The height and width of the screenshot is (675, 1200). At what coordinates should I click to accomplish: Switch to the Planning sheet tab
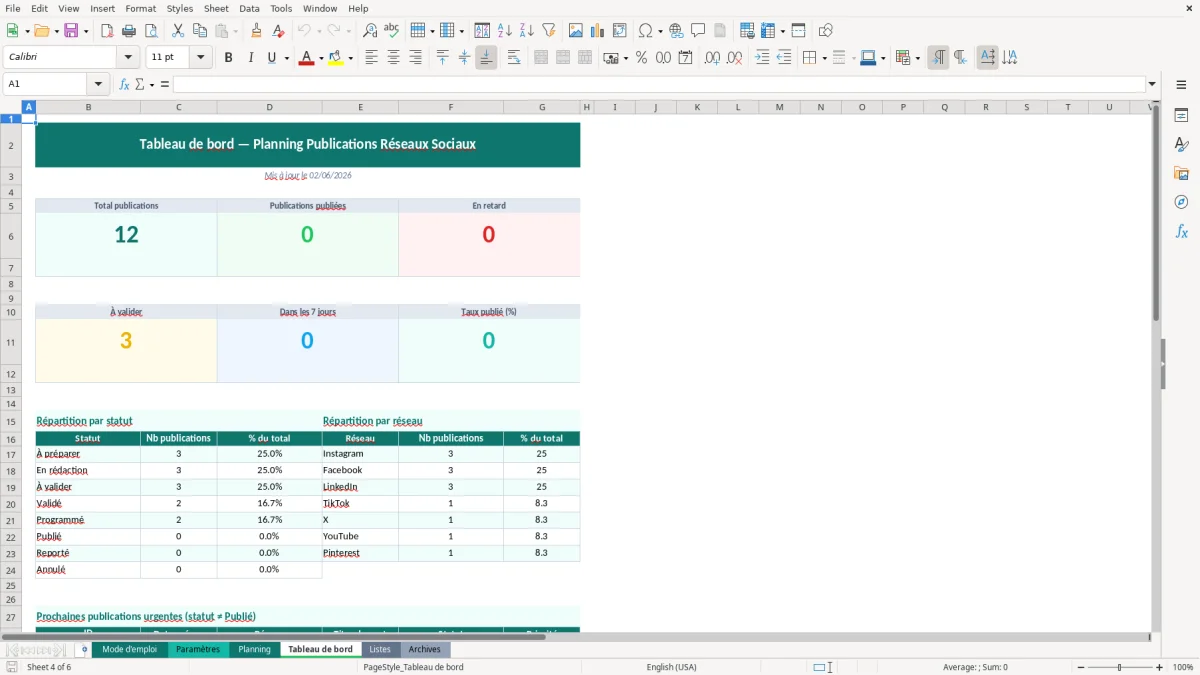(x=254, y=649)
